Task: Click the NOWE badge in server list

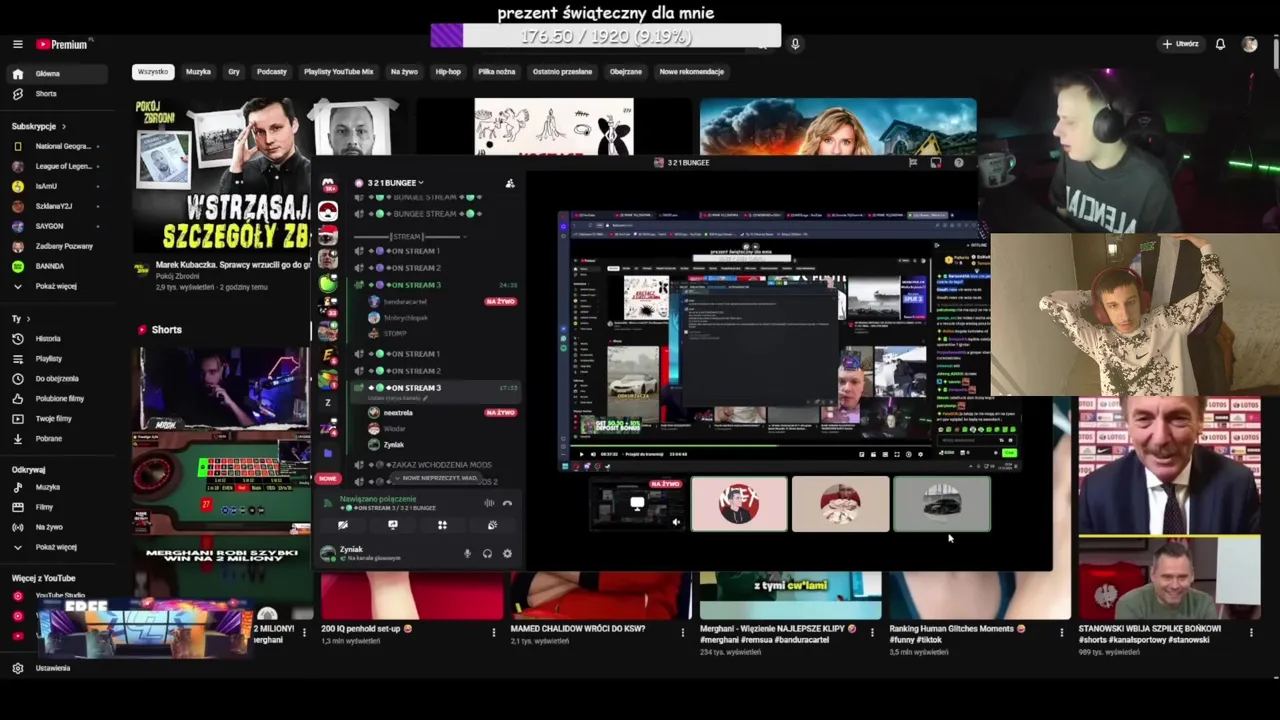Action: point(328,479)
